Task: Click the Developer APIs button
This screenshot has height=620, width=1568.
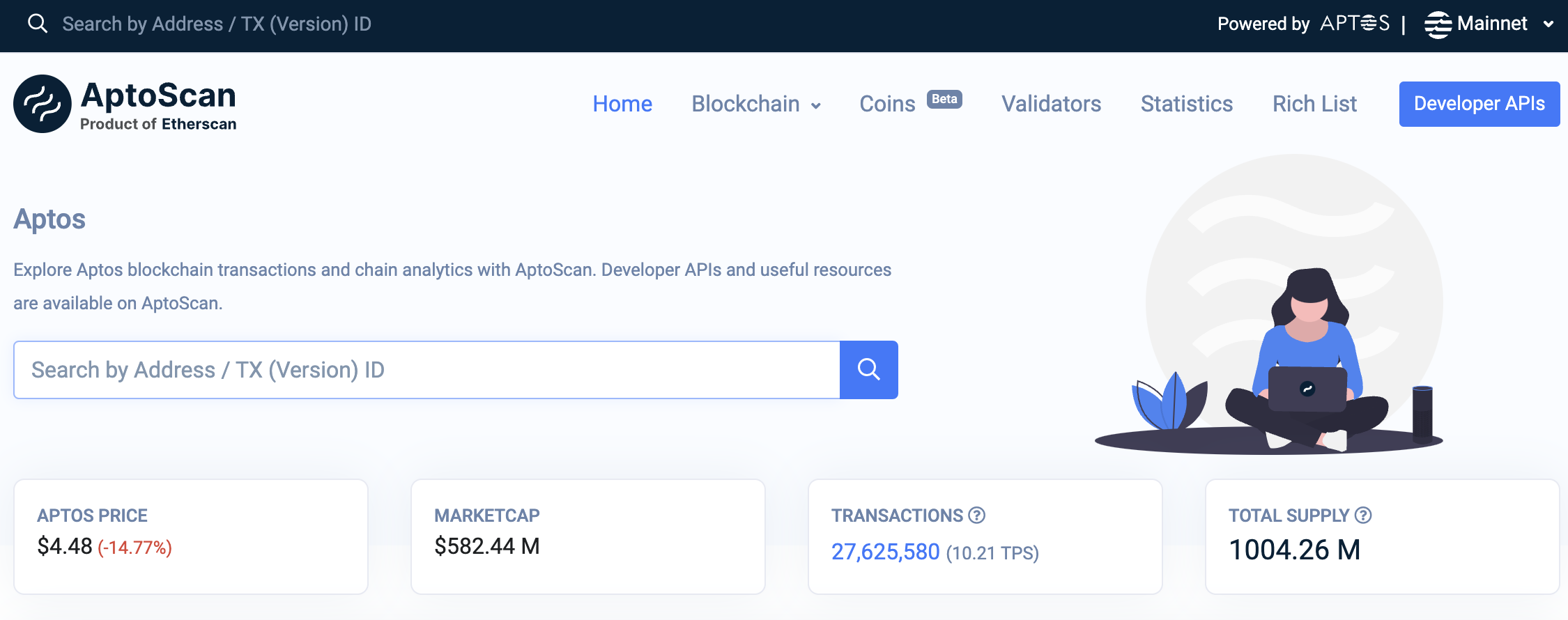Action: [1479, 104]
